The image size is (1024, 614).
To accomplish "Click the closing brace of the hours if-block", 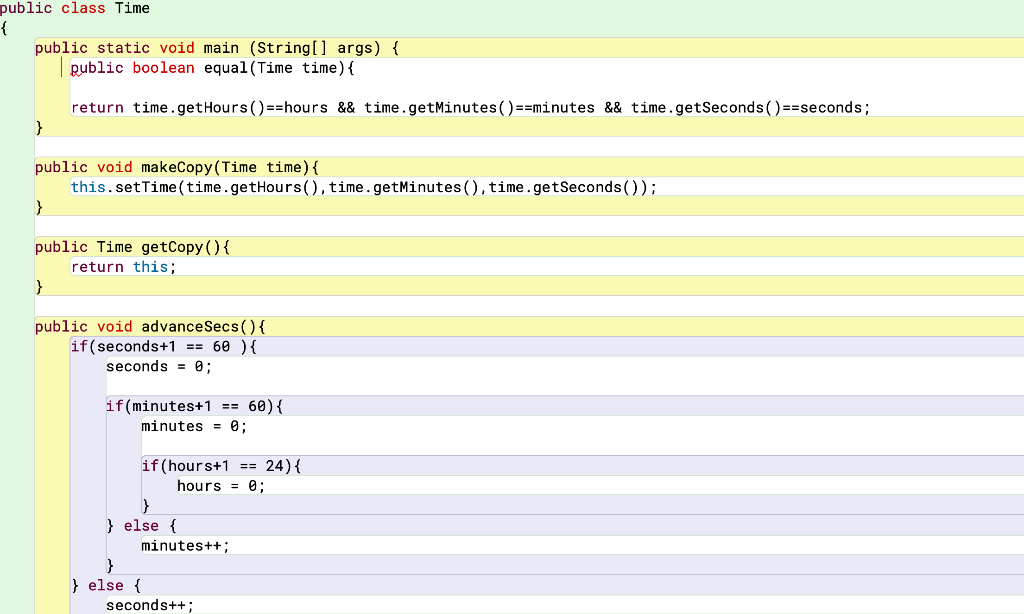I will pos(146,506).
